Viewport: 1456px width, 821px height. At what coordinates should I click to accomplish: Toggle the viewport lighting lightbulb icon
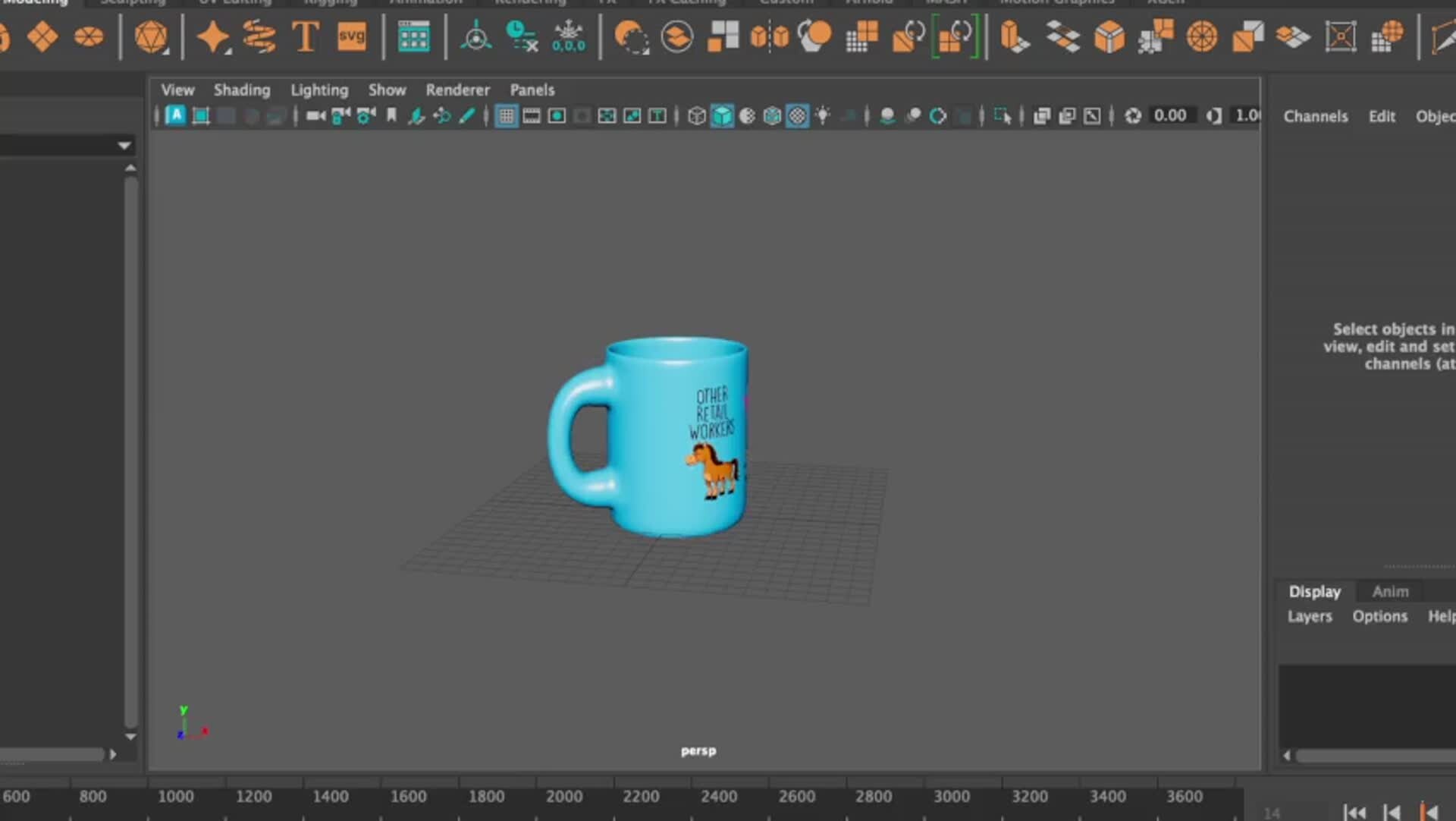tap(824, 115)
